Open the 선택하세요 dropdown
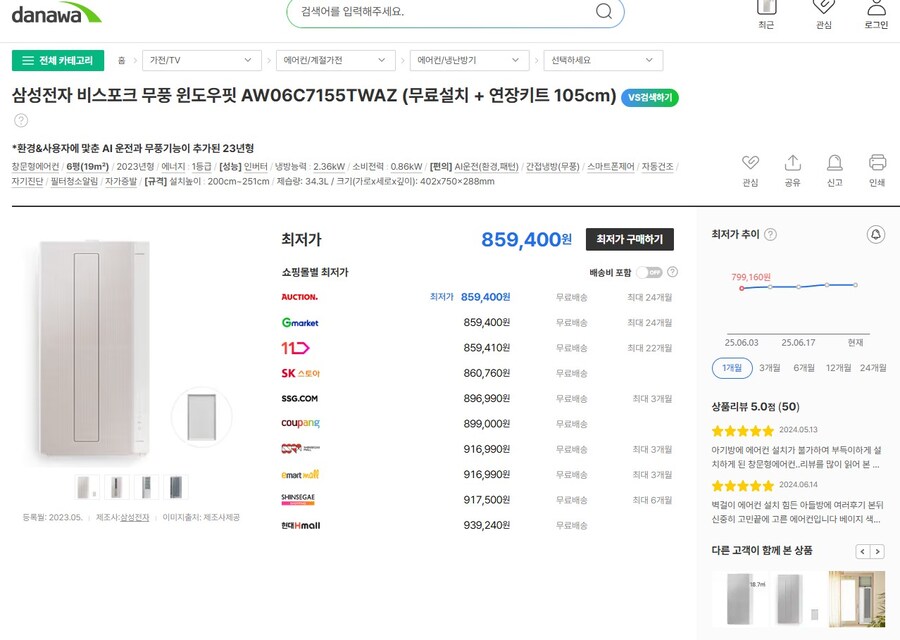The width and height of the screenshot is (900, 640). pyautogui.click(x=603, y=60)
